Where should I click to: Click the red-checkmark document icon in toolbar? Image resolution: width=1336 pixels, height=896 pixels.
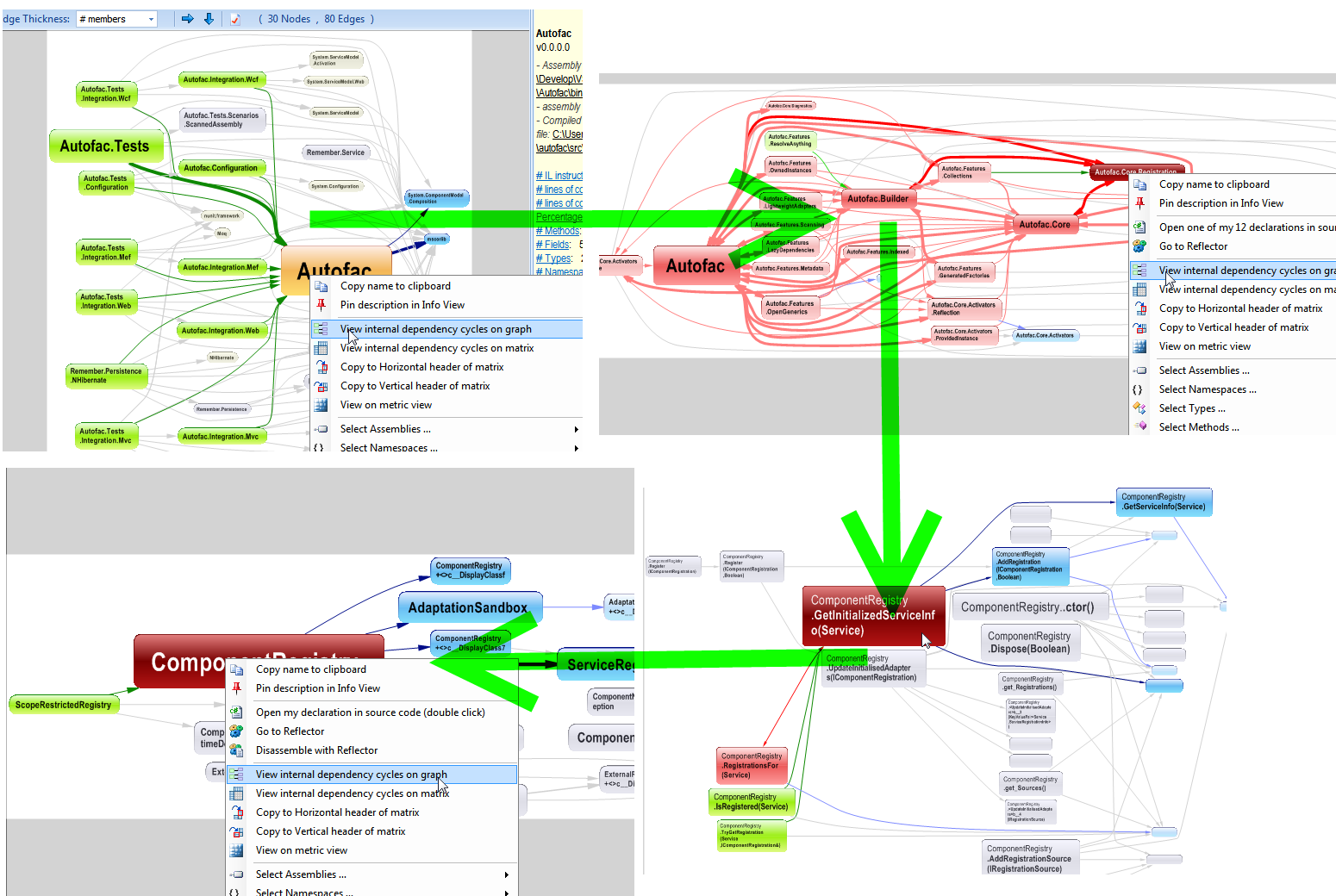[235, 19]
